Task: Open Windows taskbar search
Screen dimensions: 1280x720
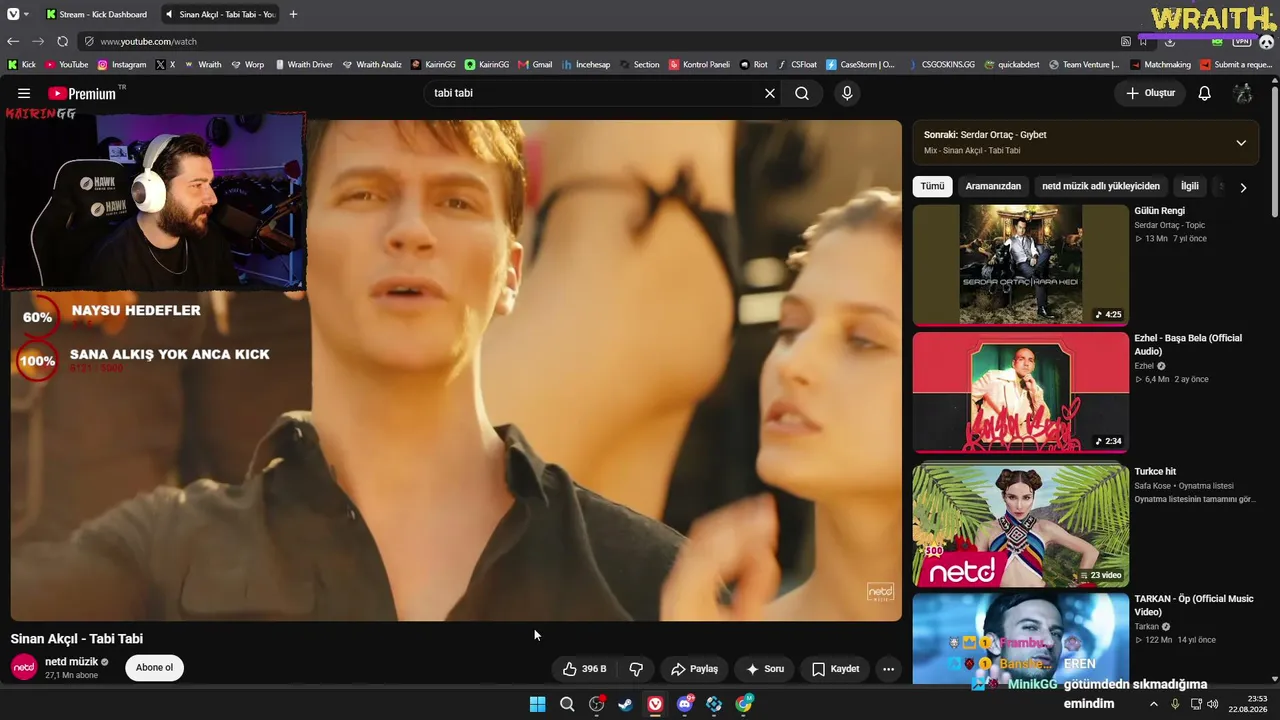Action: point(567,704)
